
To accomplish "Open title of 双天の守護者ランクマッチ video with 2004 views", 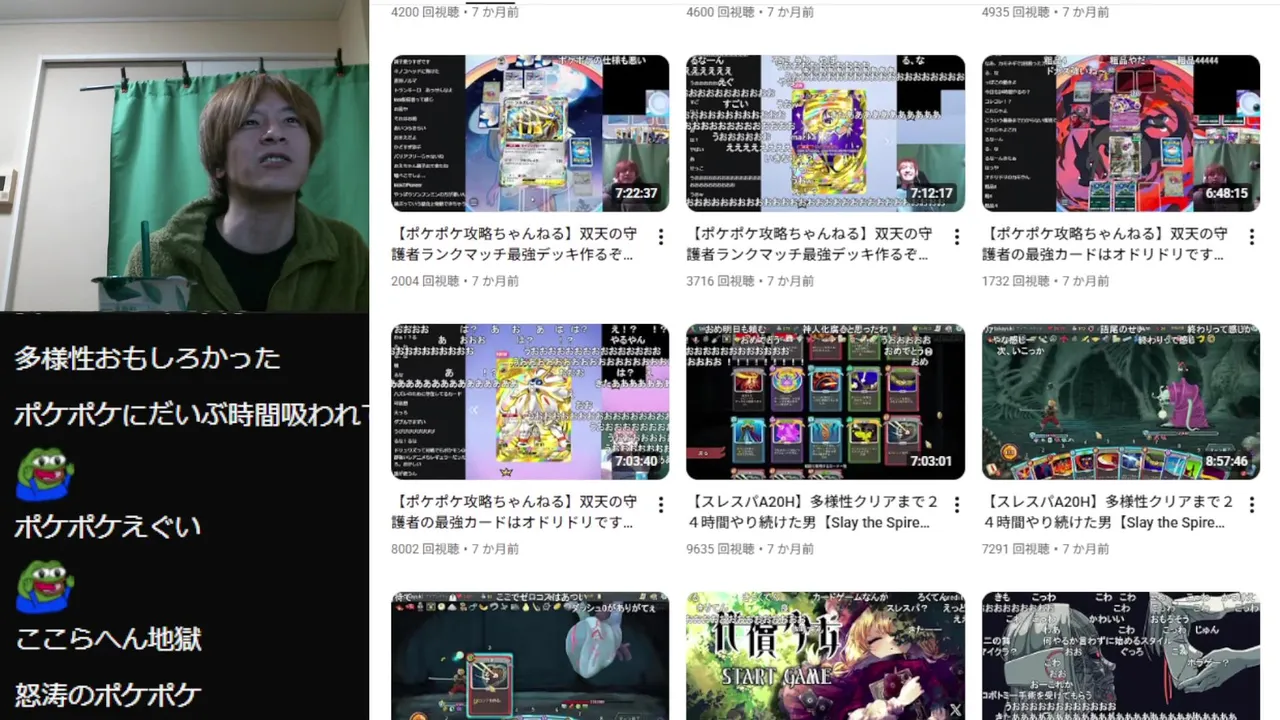I will pos(515,244).
